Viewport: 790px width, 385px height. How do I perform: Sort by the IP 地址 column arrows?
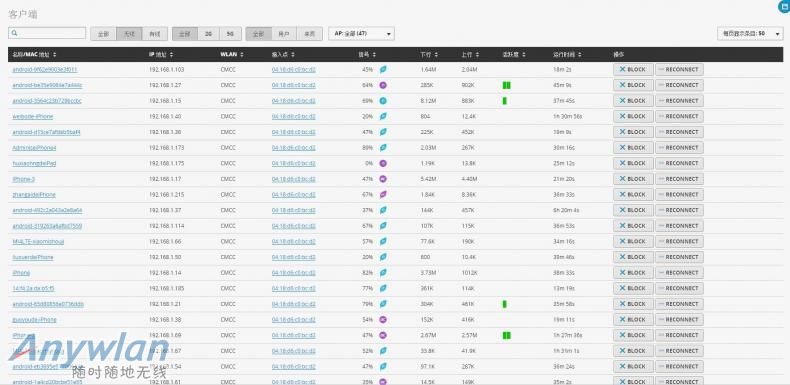click(x=171, y=54)
